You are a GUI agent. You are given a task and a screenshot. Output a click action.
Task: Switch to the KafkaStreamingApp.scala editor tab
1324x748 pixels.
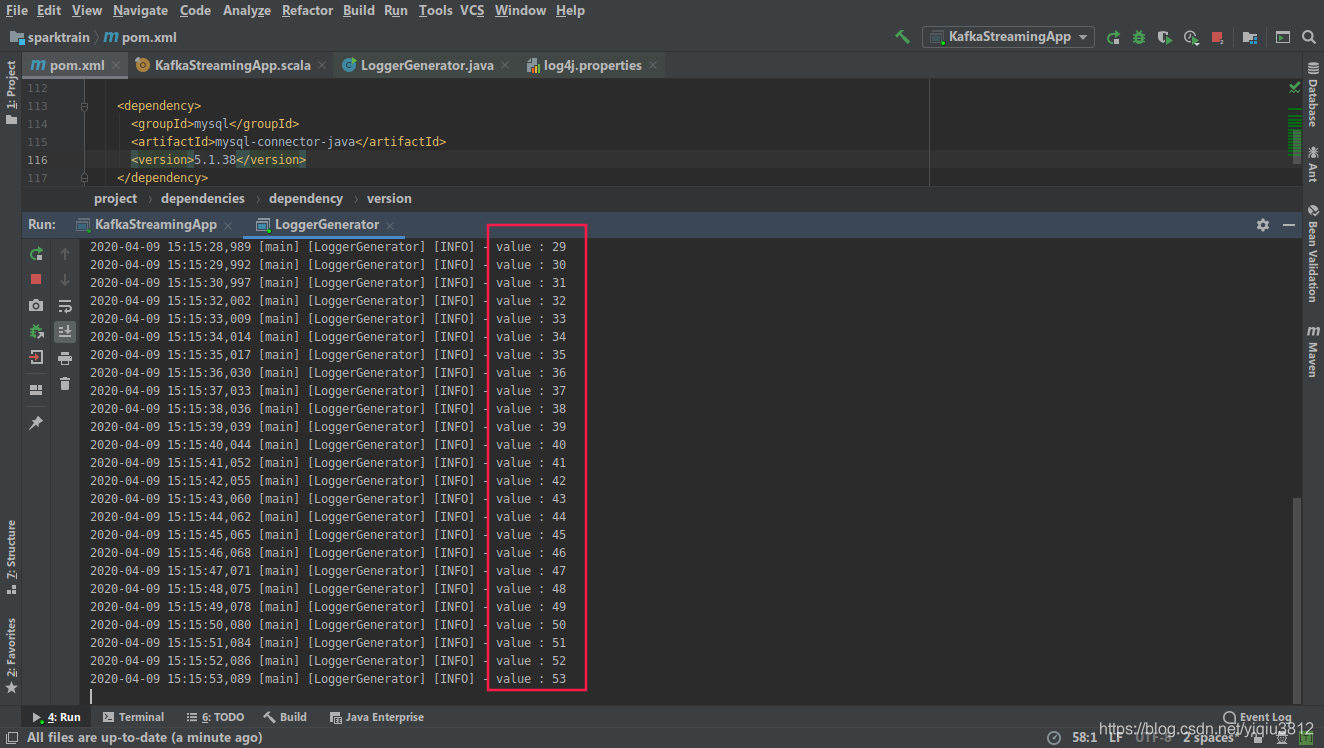pyautogui.click(x=232, y=65)
